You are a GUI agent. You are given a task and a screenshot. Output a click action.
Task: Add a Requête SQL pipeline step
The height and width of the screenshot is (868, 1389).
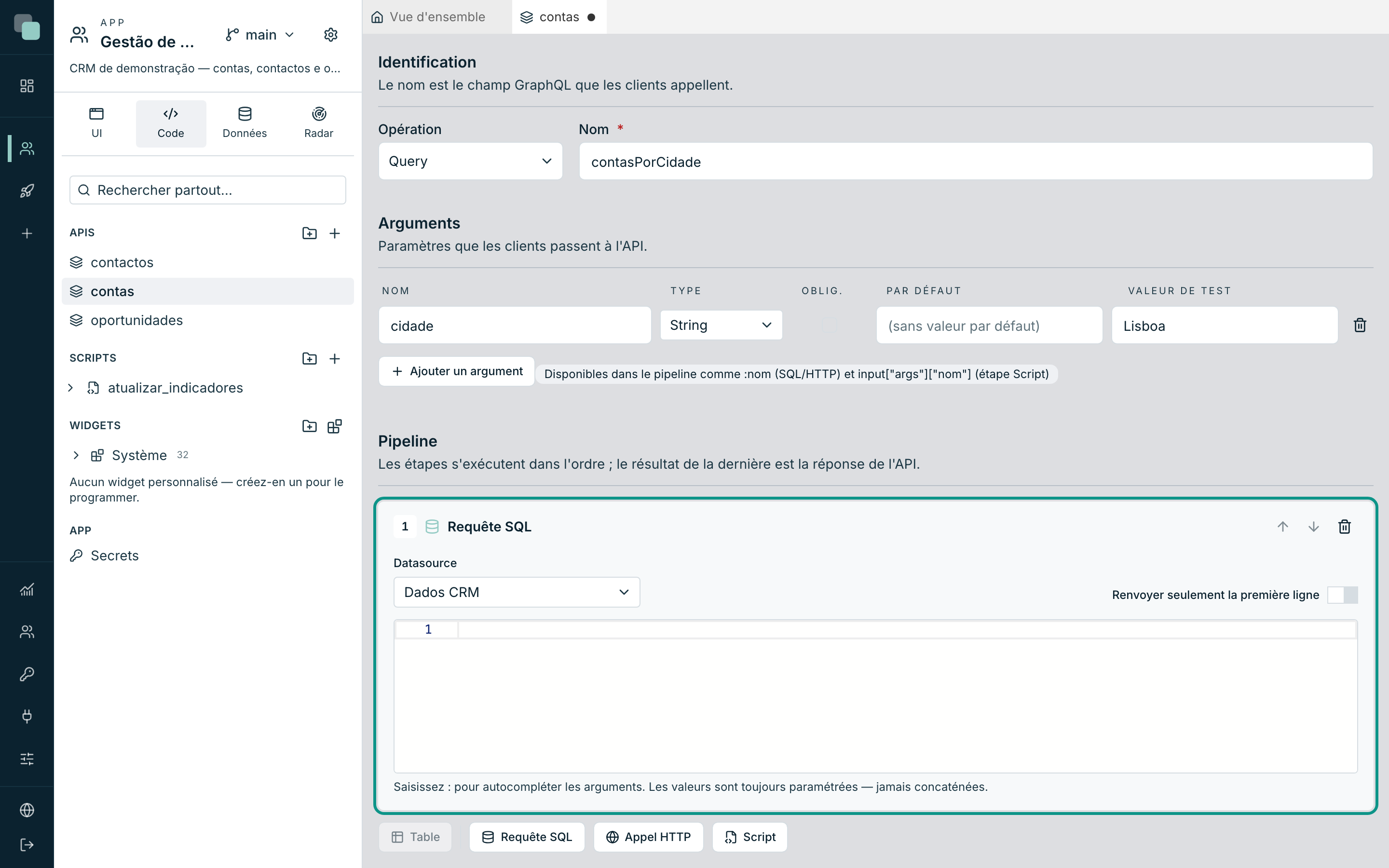(x=527, y=837)
